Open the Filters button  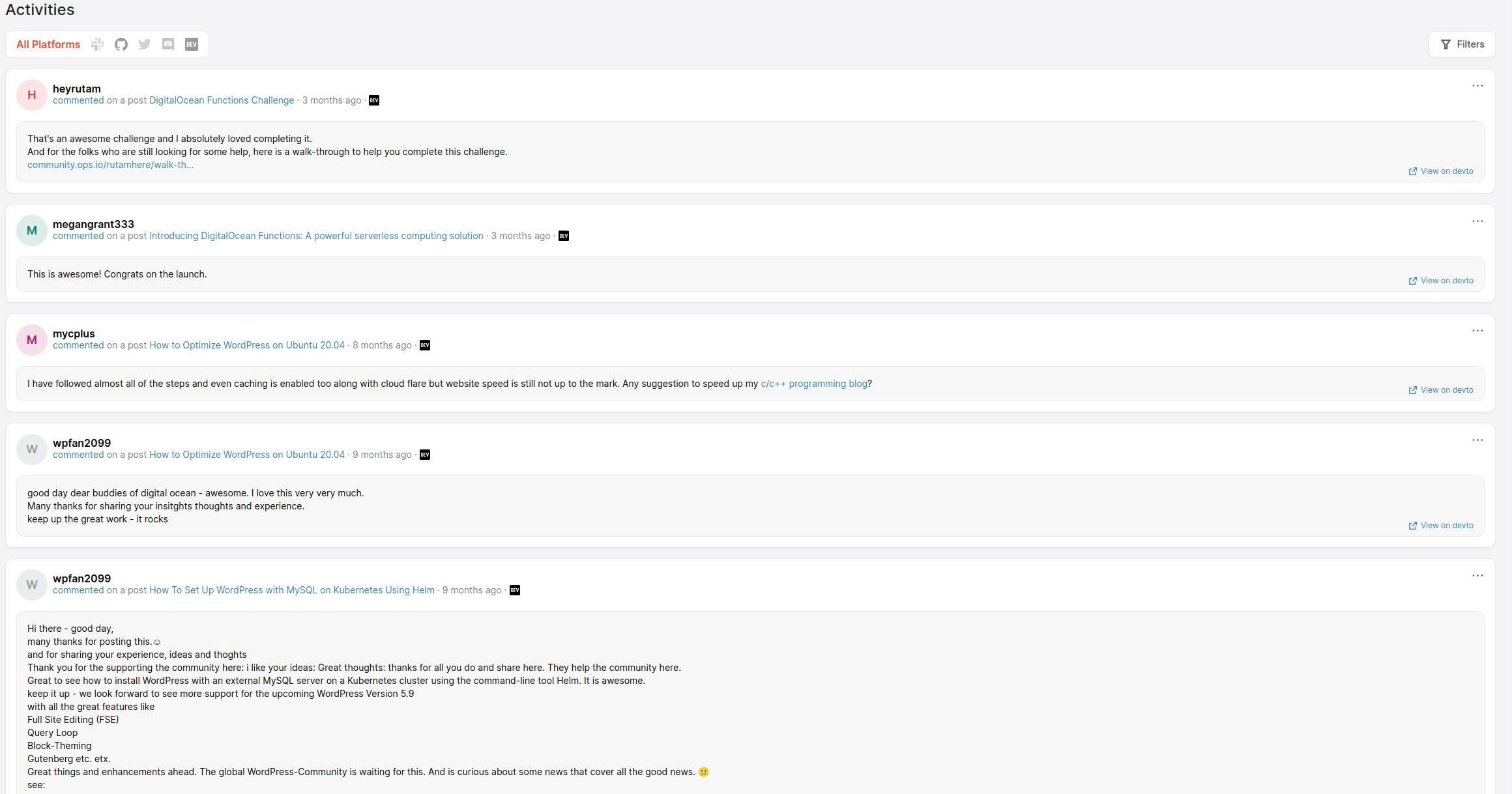pyautogui.click(x=1462, y=44)
